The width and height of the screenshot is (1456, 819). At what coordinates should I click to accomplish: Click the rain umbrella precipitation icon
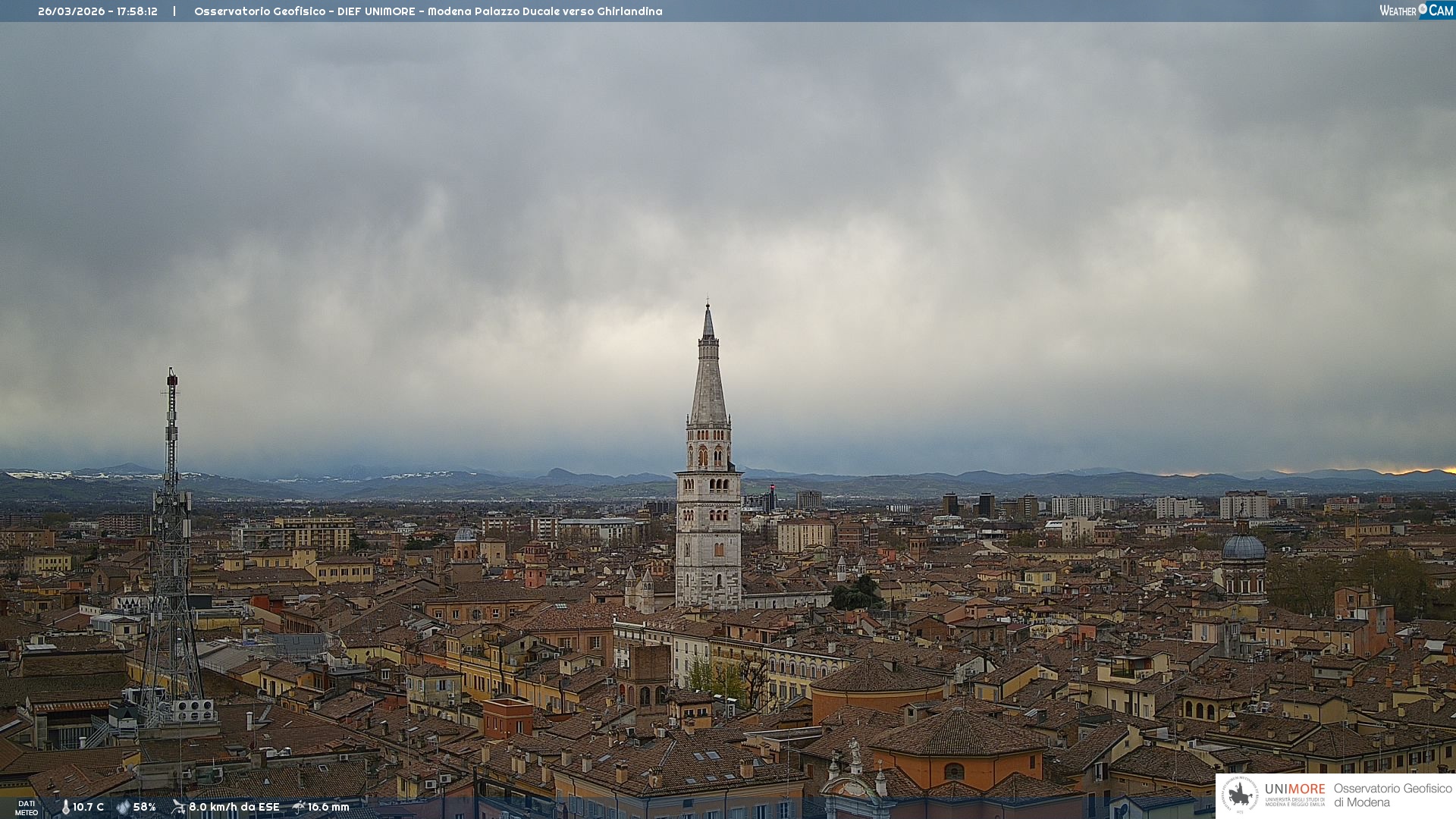click(299, 807)
